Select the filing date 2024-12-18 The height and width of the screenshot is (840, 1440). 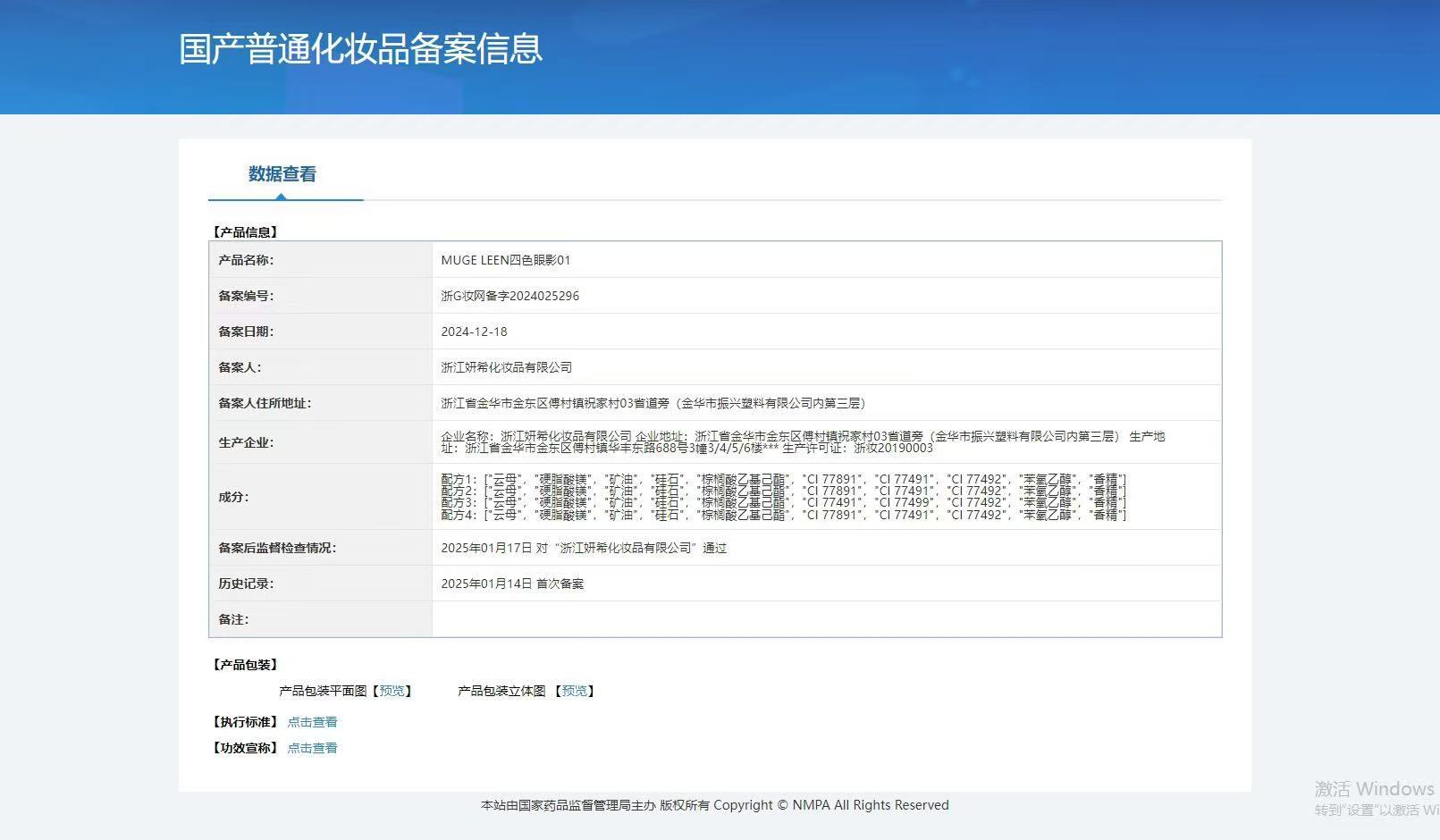pyautogui.click(x=474, y=332)
